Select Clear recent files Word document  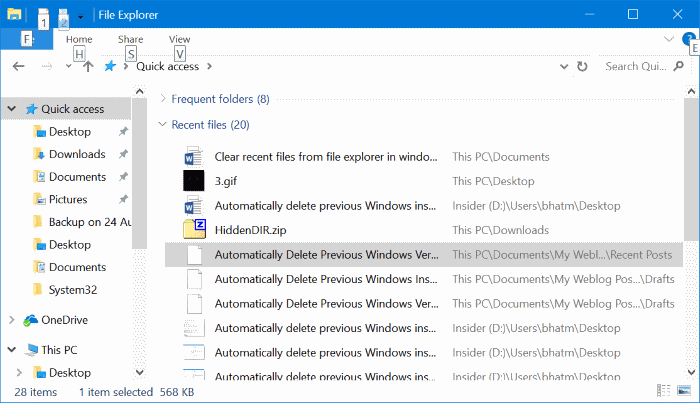point(326,157)
